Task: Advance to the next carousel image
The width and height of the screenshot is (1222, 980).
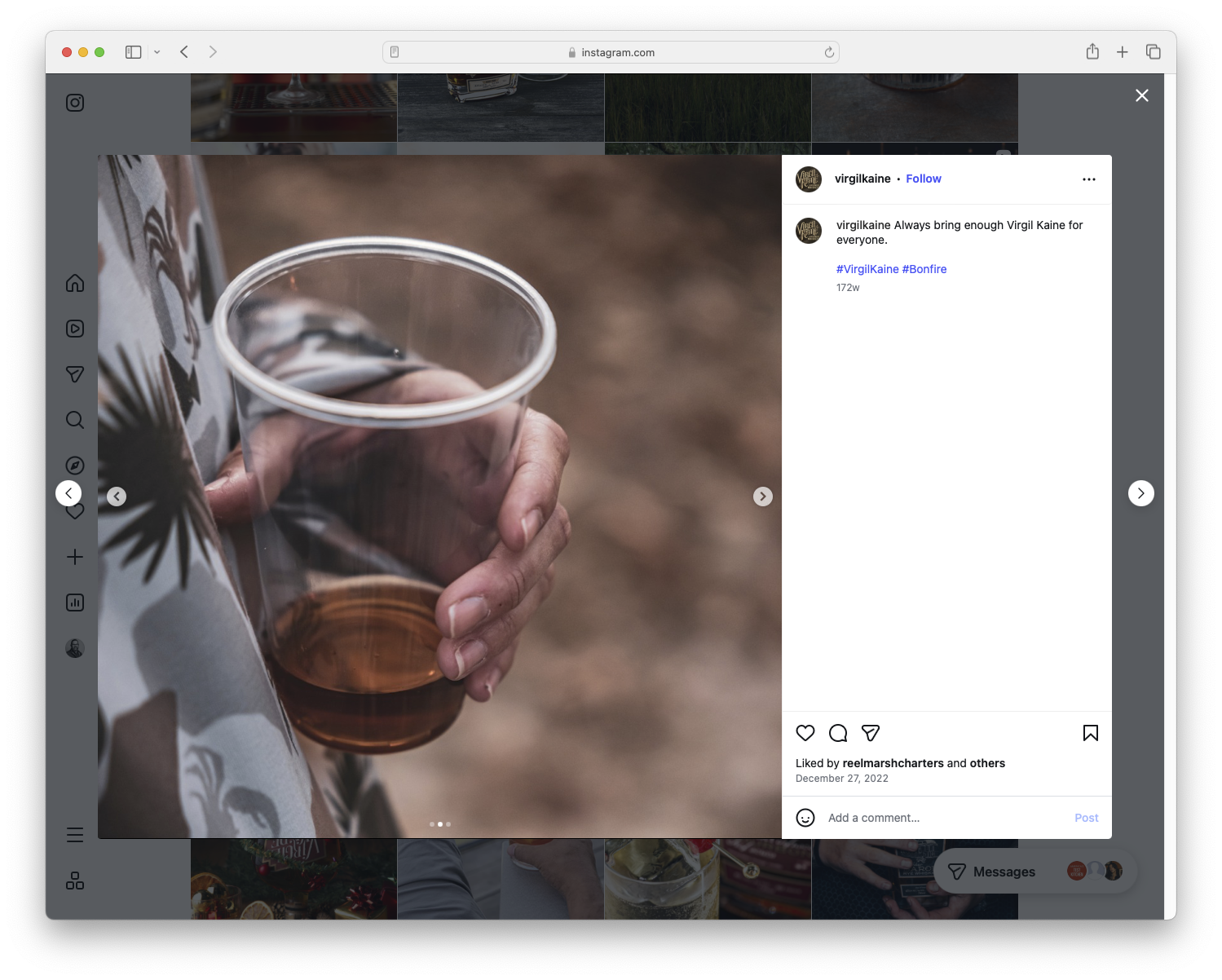Action: click(x=763, y=496)
